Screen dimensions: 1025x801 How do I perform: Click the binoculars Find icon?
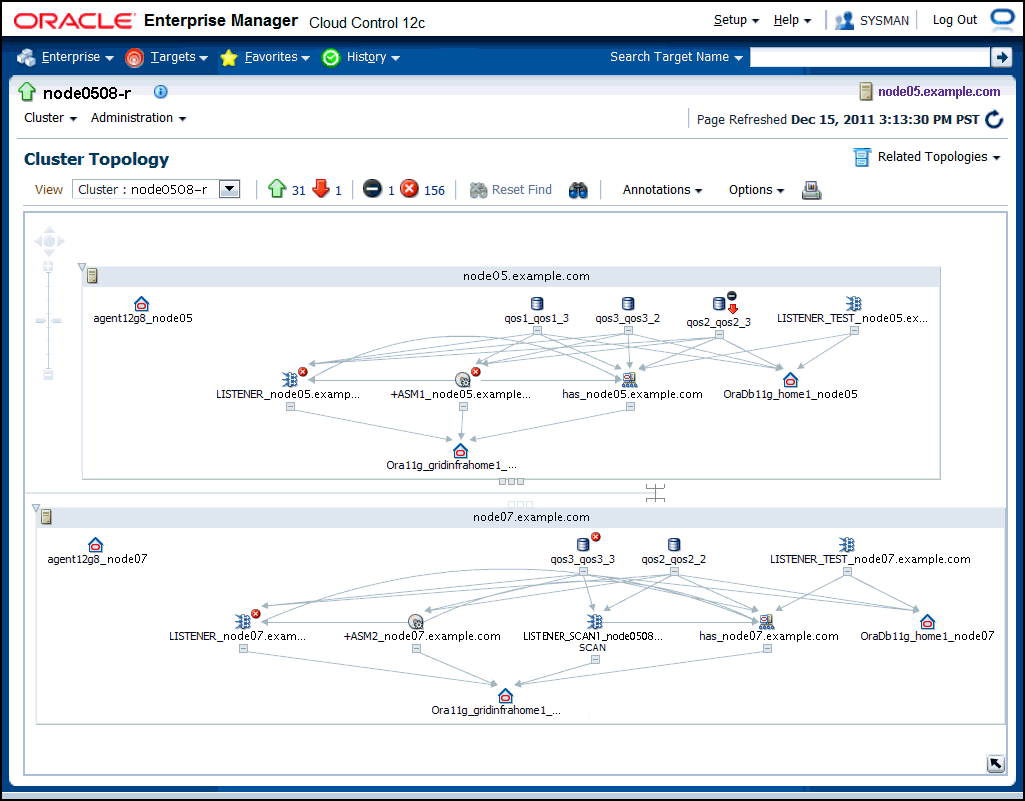(578, 190)
